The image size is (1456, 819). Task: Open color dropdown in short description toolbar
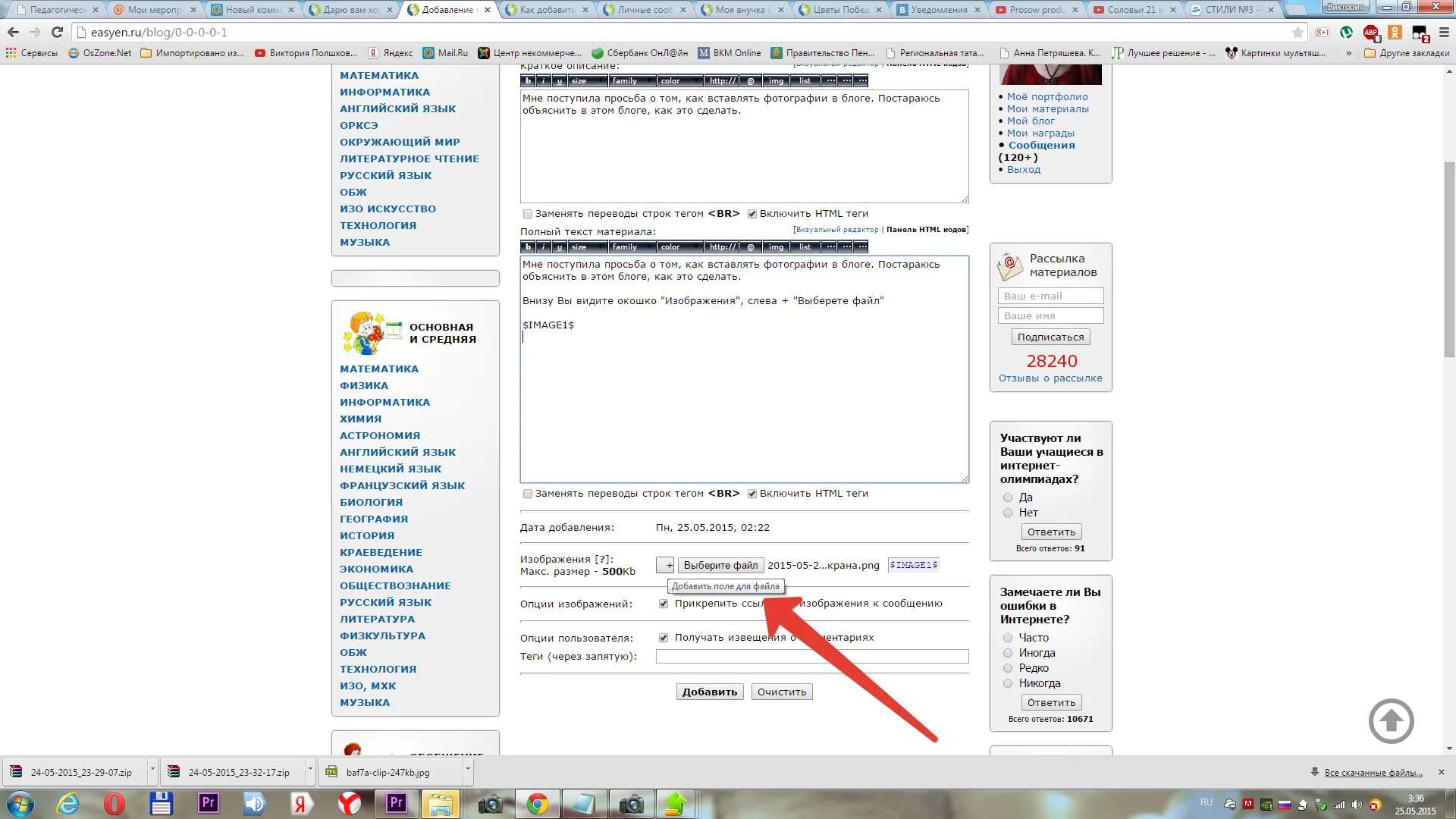(680, 81)
